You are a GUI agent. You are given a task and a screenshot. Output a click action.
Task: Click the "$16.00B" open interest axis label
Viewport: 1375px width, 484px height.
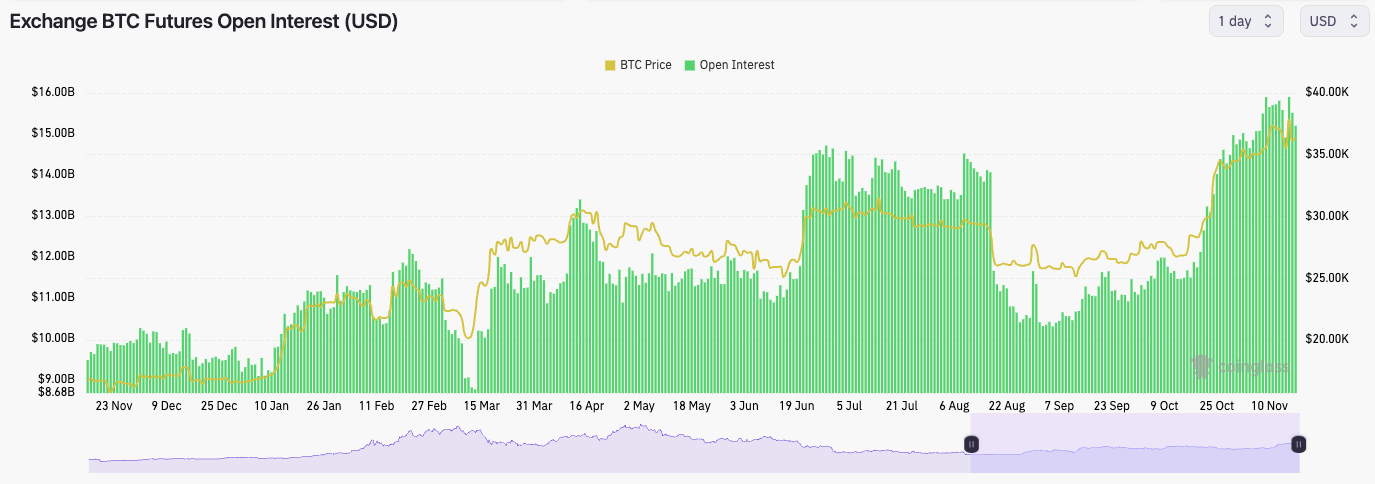tap(53, 92)
